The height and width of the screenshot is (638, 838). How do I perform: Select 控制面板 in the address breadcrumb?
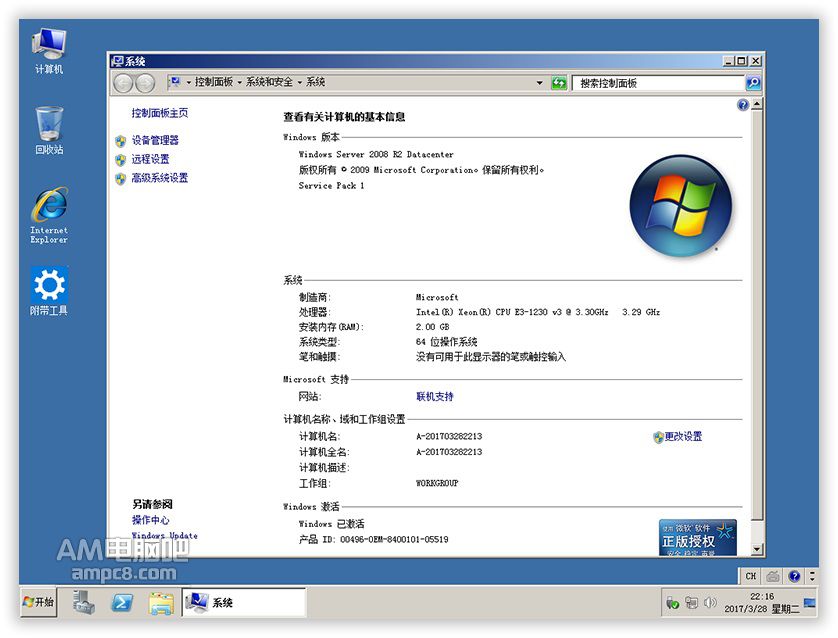pyautogui.click(x=214, y=82)
